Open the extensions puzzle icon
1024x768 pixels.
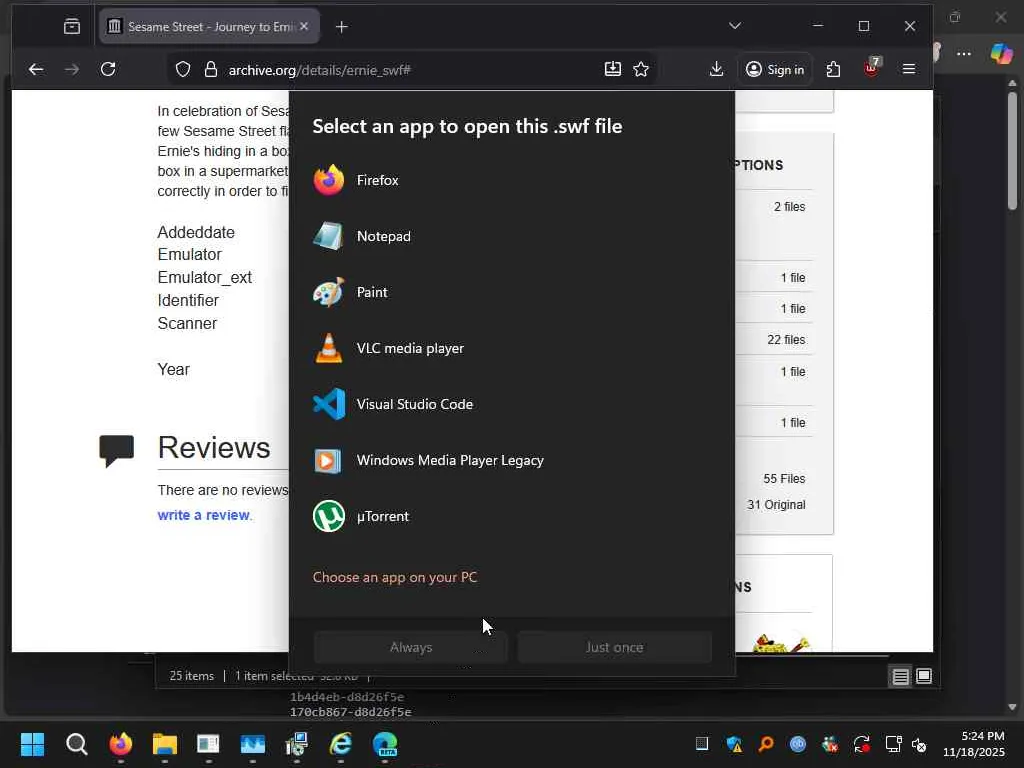pos(833,69)
